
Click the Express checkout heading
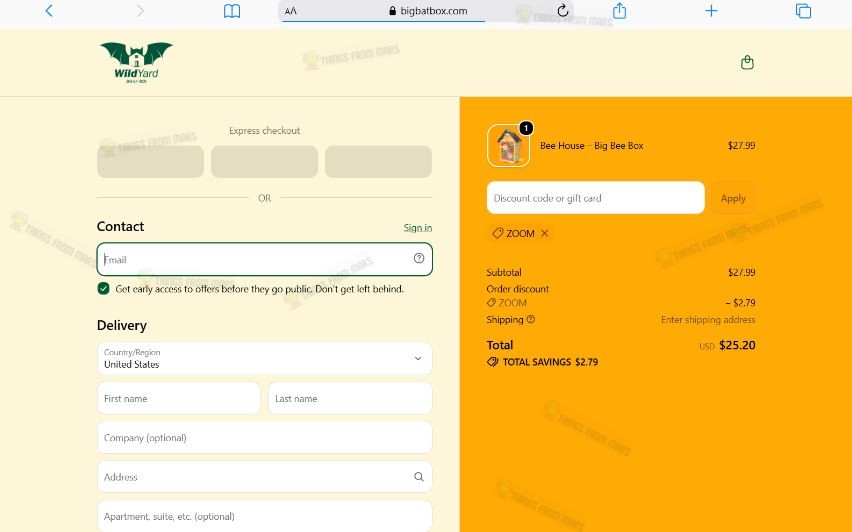[x=264, y=130]
